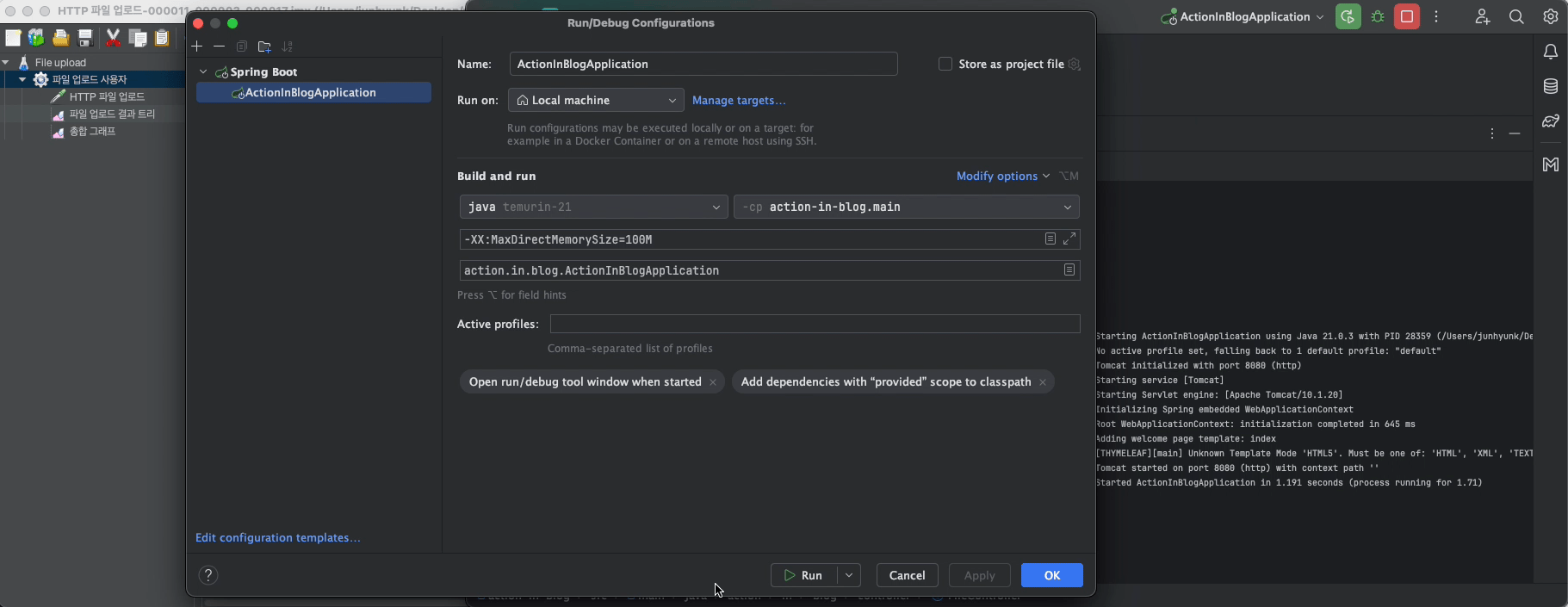
Task: Open the -cp action-in-blog.main classpath dropdown
Action: [906, 207]
